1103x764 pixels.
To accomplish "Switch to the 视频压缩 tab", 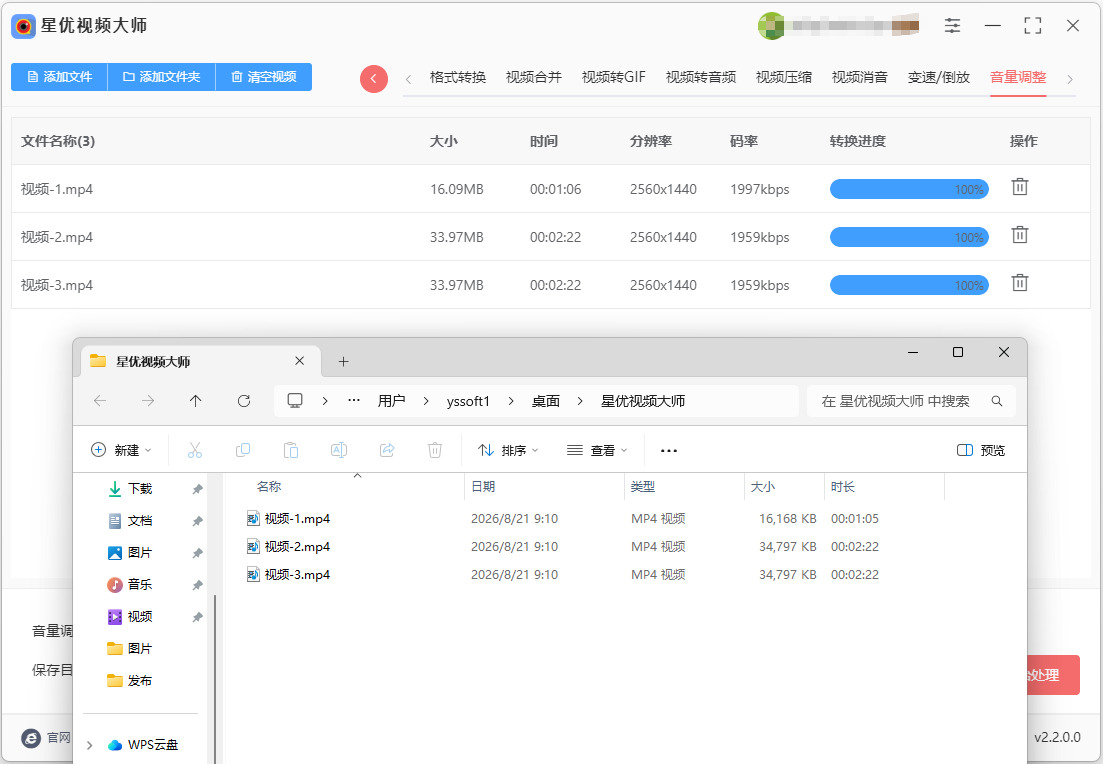I will (x=784, y=77).
